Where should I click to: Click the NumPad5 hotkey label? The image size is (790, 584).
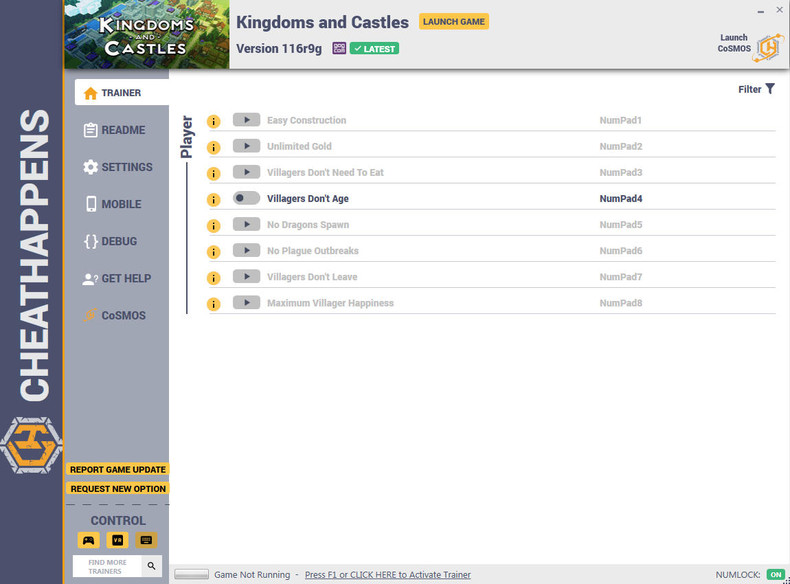pos(620,225)
